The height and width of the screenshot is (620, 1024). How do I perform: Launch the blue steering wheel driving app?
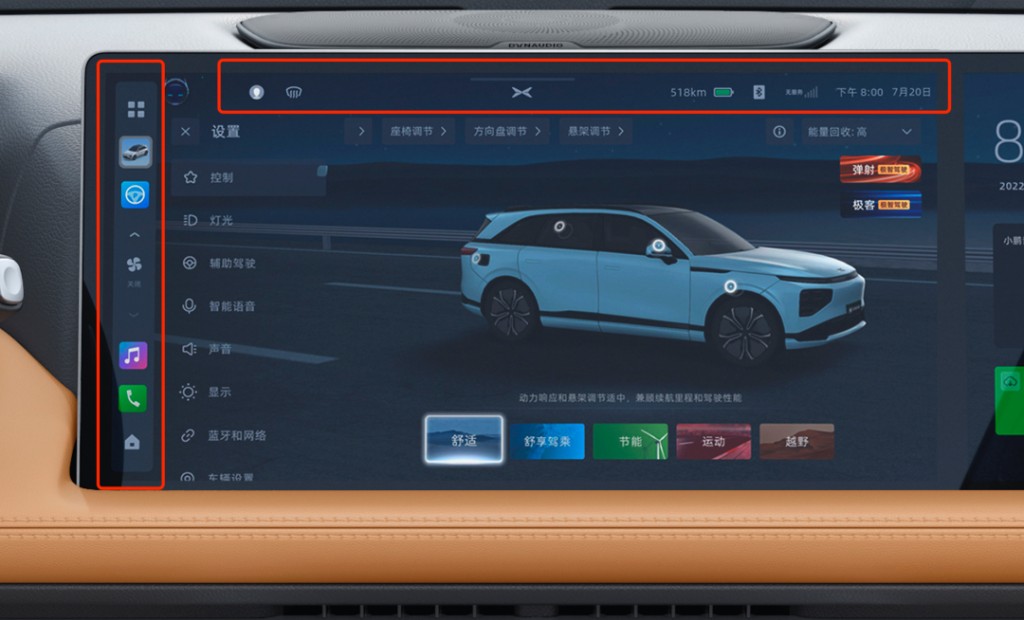coord(135,195)
